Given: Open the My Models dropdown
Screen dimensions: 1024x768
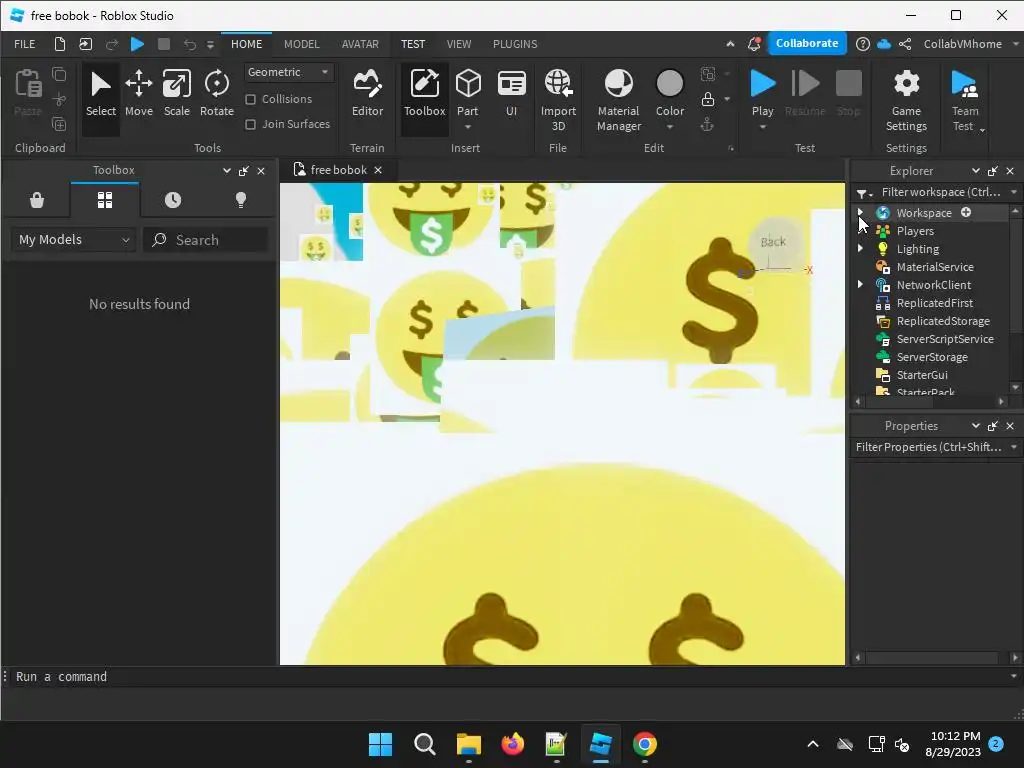Looking at the screenshot, I should click(x=73, y=240).
